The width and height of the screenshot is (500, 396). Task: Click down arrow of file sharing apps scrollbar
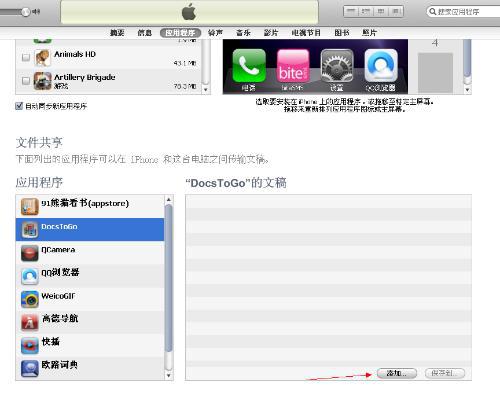[169, 376]
